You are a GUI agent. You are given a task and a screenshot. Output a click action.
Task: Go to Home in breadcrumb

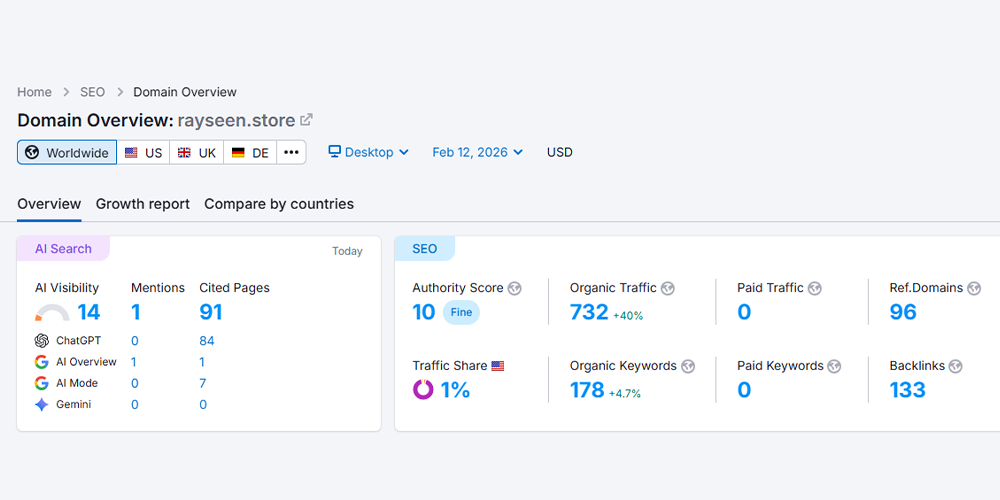pyautogui.click(x=34, y=92)
